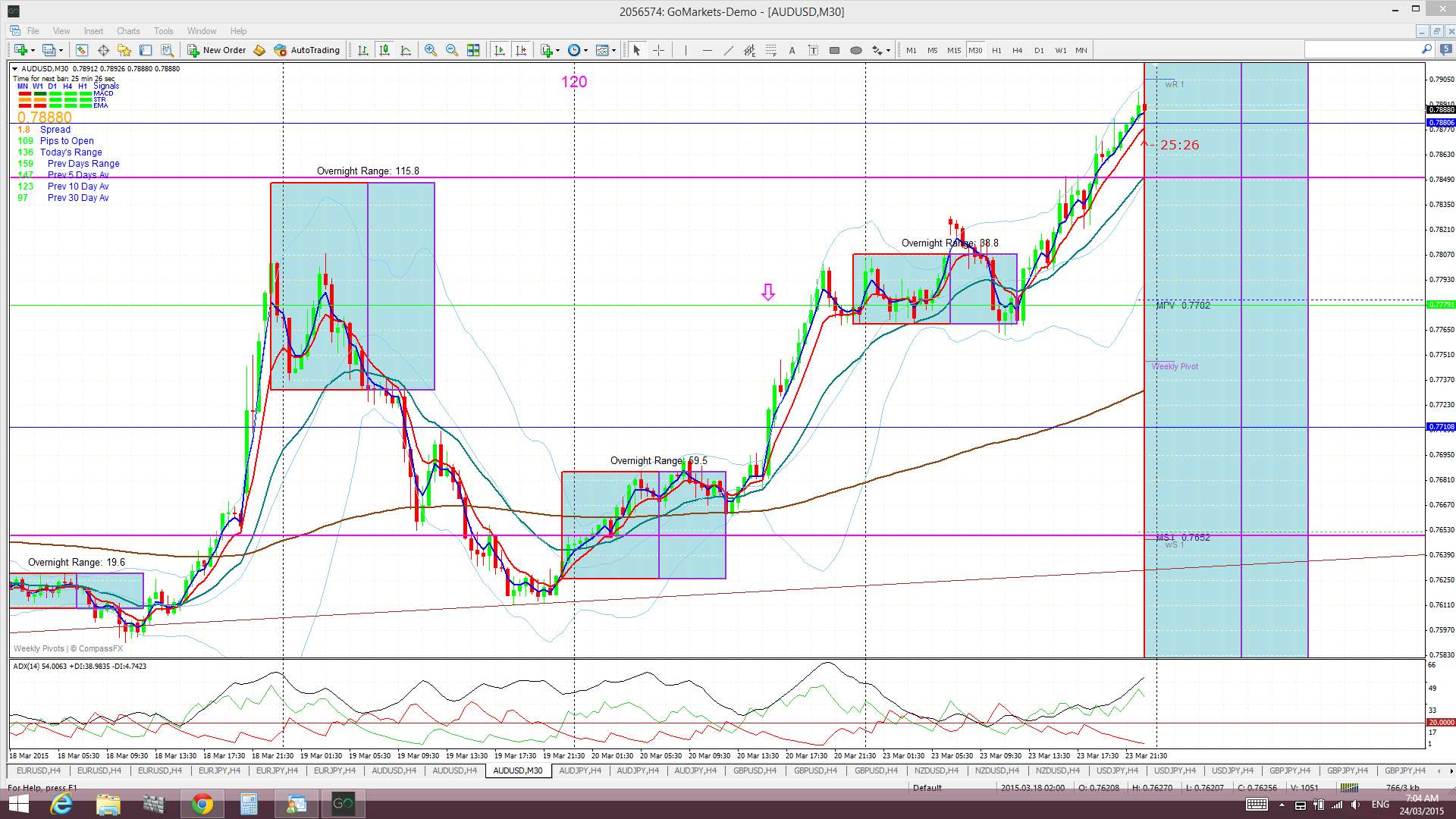Switch to the GBPUSD,H4 chart tab
The width and height of the screenshot is (1456, 819).
coord(755,770)
